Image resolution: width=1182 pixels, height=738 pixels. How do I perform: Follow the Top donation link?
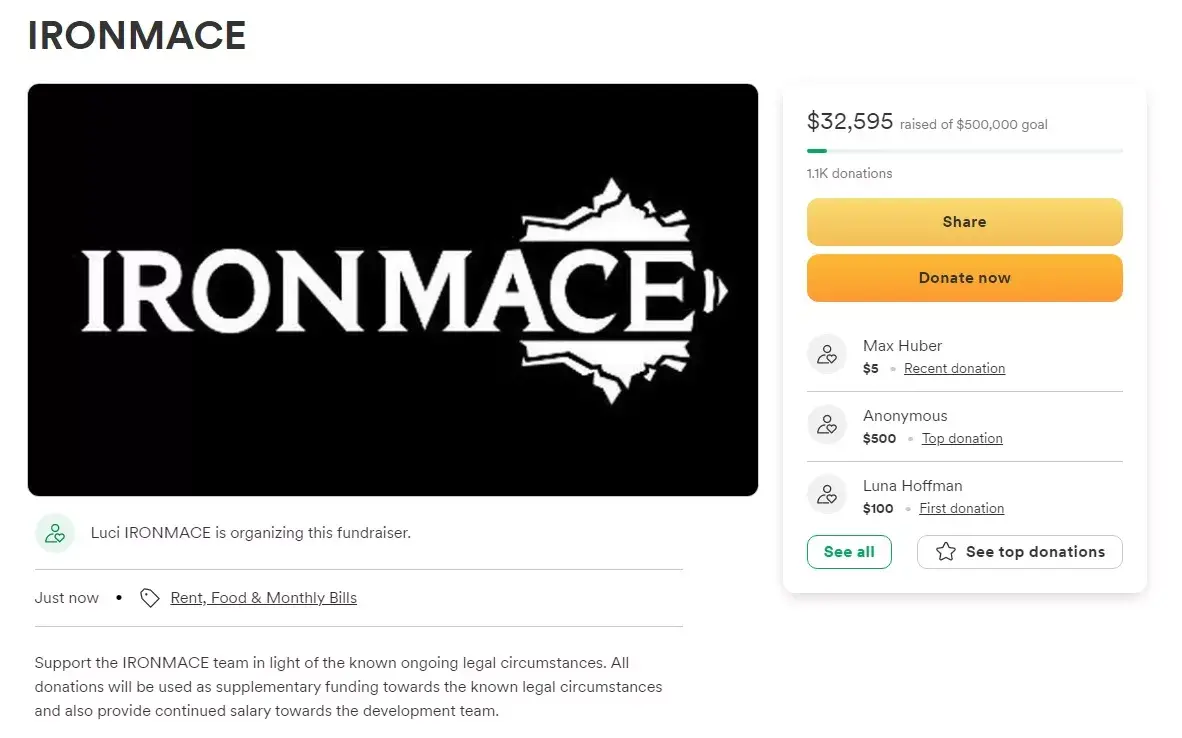point(962,439)
